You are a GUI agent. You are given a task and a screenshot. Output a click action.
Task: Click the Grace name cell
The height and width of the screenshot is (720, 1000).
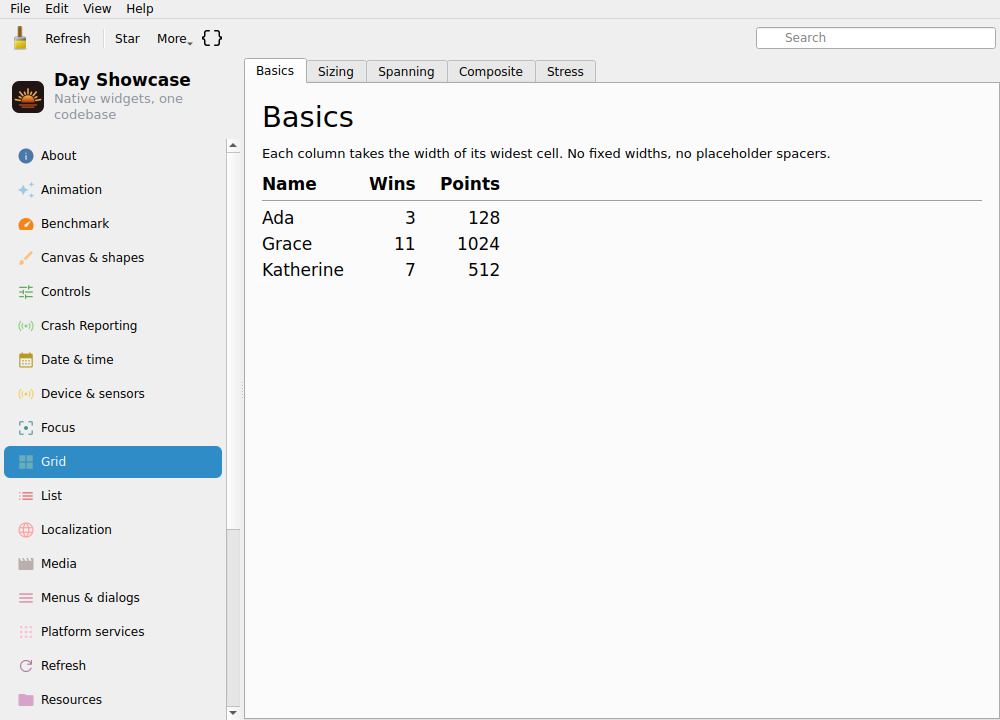[287, 244]
